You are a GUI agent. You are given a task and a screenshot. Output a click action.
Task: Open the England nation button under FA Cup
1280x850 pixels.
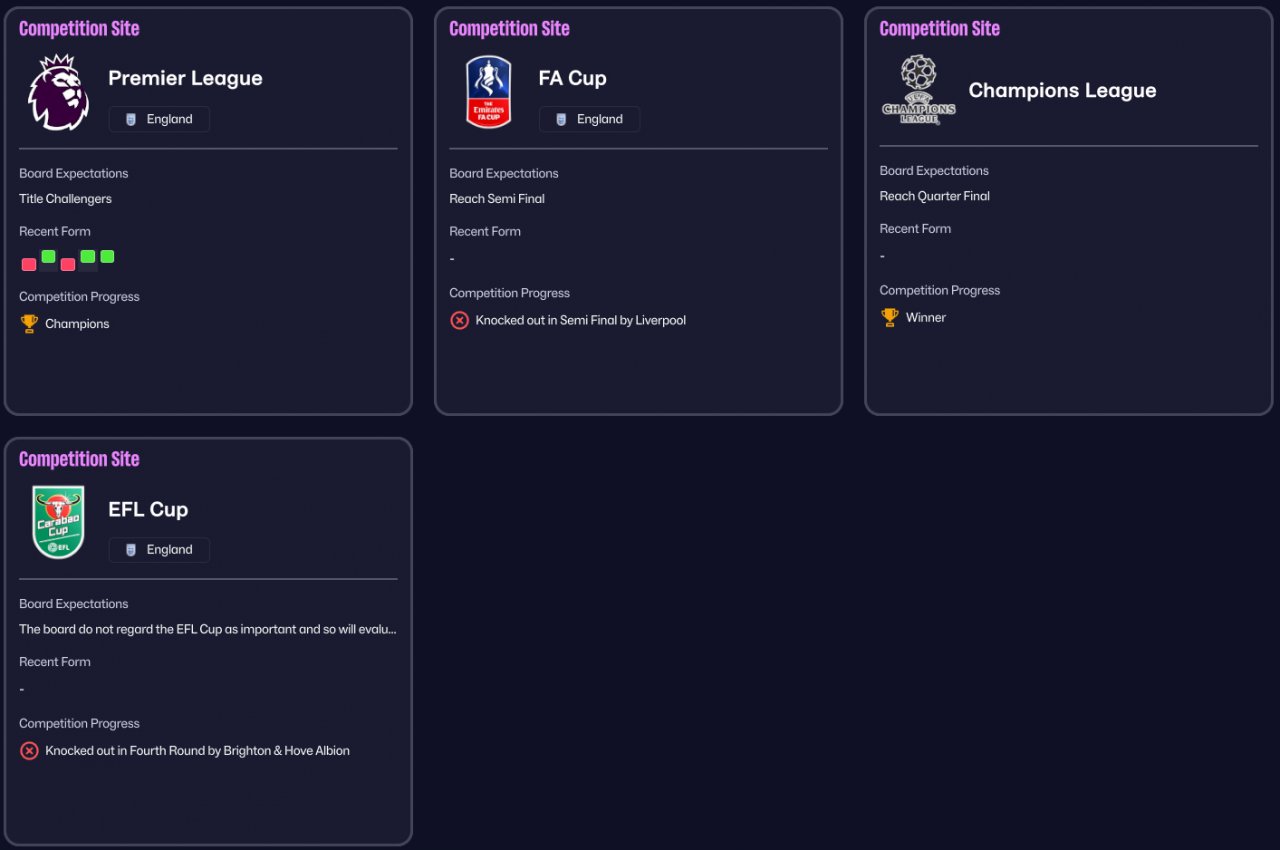(x=589, y=119)
